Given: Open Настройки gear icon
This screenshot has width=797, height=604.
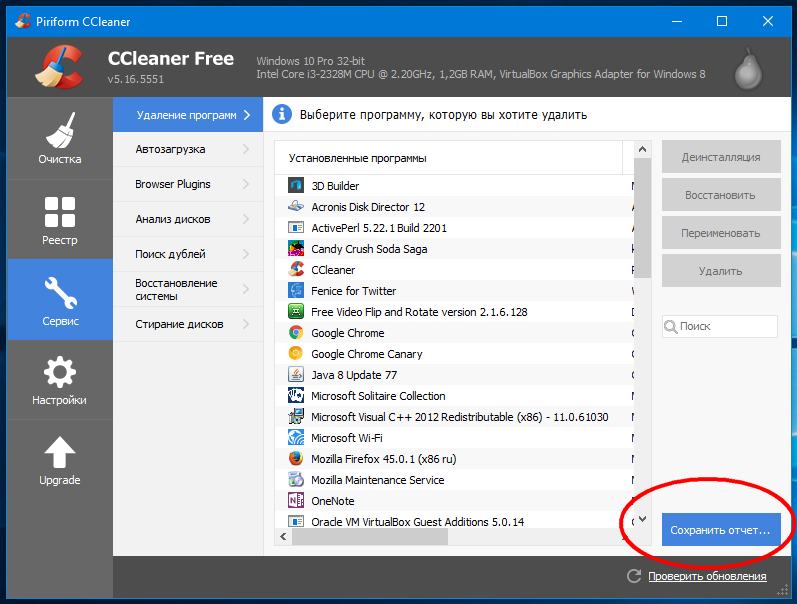Looking at the screenshot, I should click(60, 372).
